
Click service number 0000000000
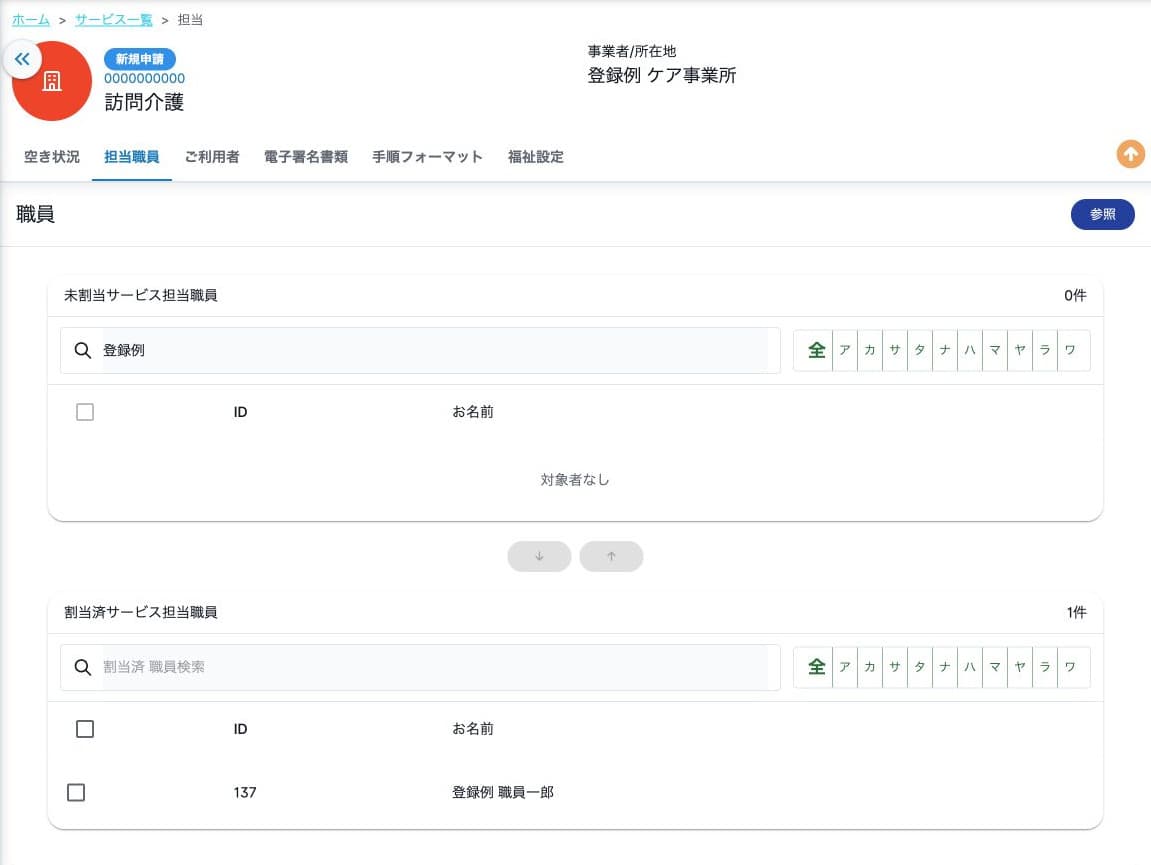[145, 79]
